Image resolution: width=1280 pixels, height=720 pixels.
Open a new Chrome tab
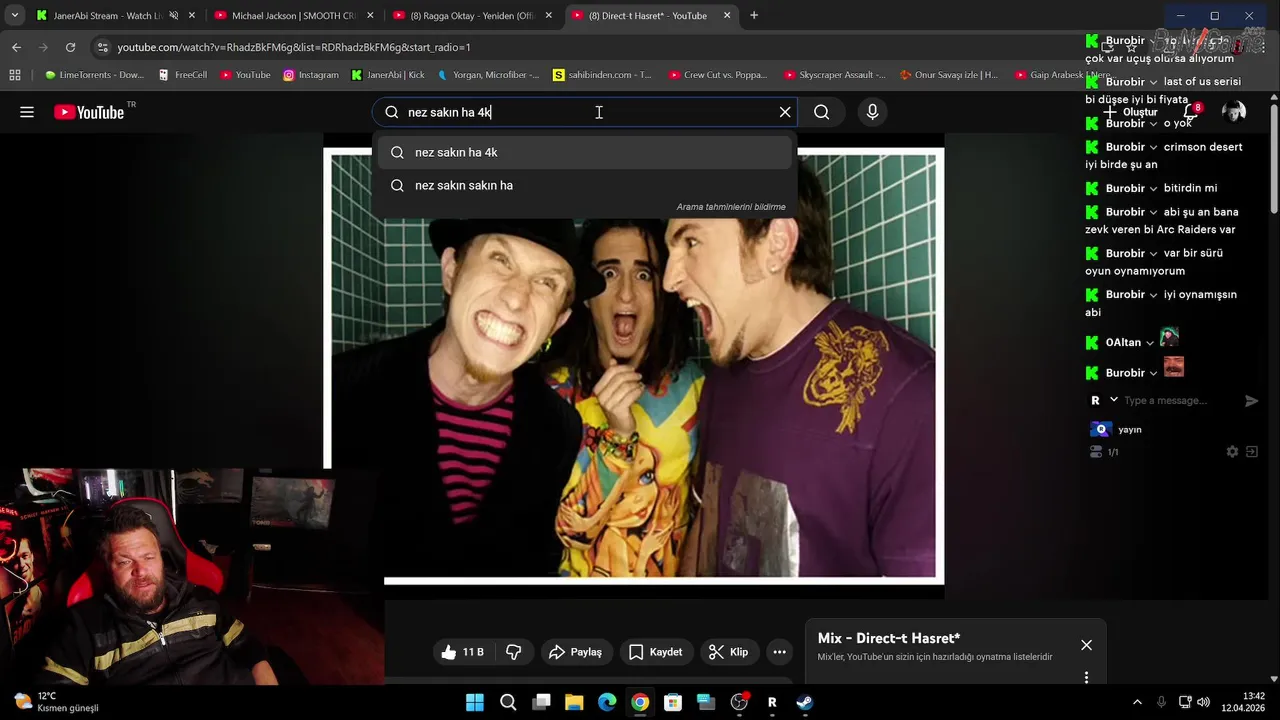tap(754, 15)
